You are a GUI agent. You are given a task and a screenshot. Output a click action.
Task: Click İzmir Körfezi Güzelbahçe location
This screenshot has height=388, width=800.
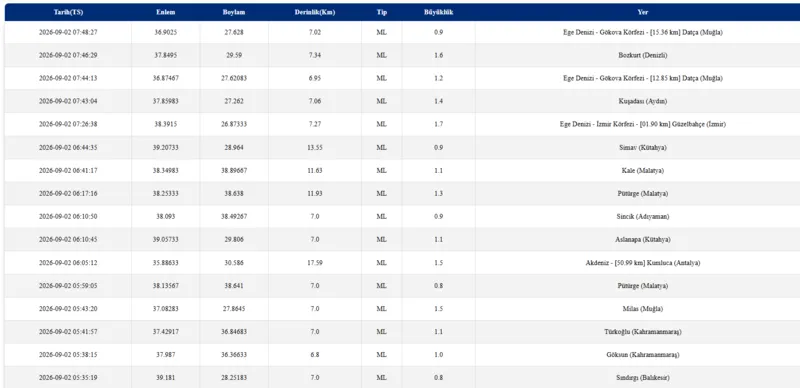click(x=642, y=124)
